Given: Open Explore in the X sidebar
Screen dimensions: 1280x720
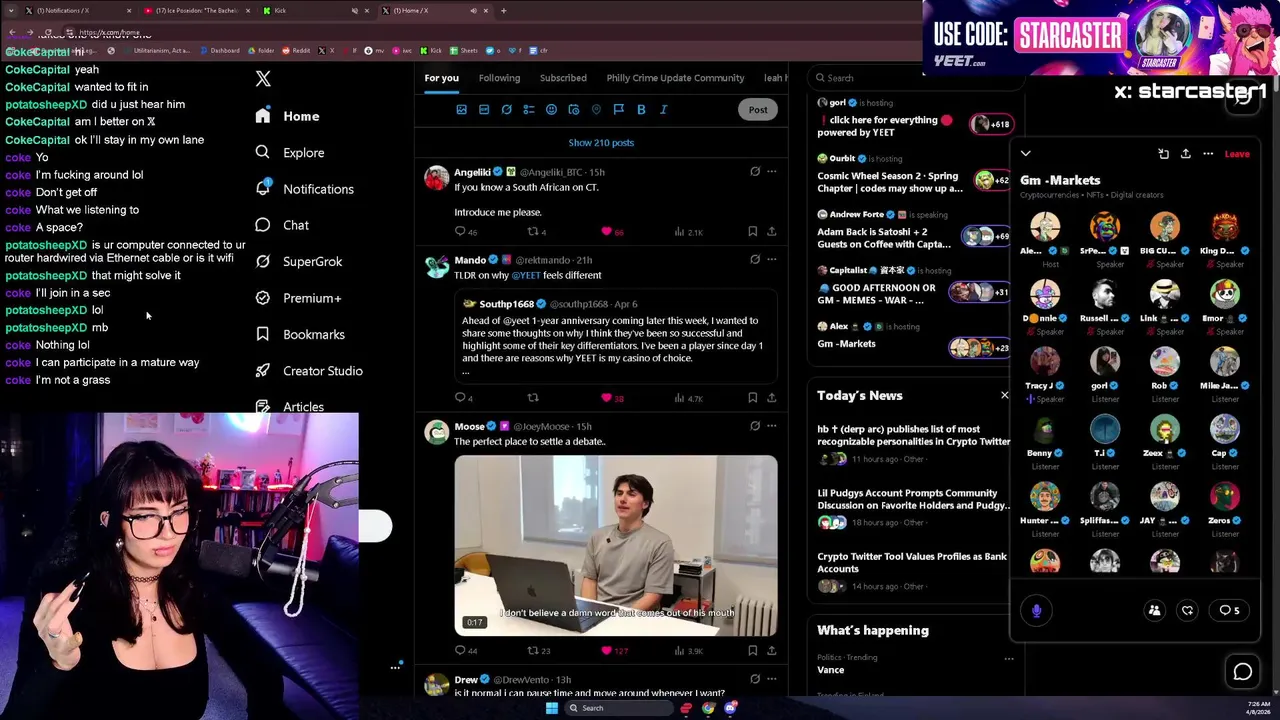Looking at the screenshot, I should (289, 153).
